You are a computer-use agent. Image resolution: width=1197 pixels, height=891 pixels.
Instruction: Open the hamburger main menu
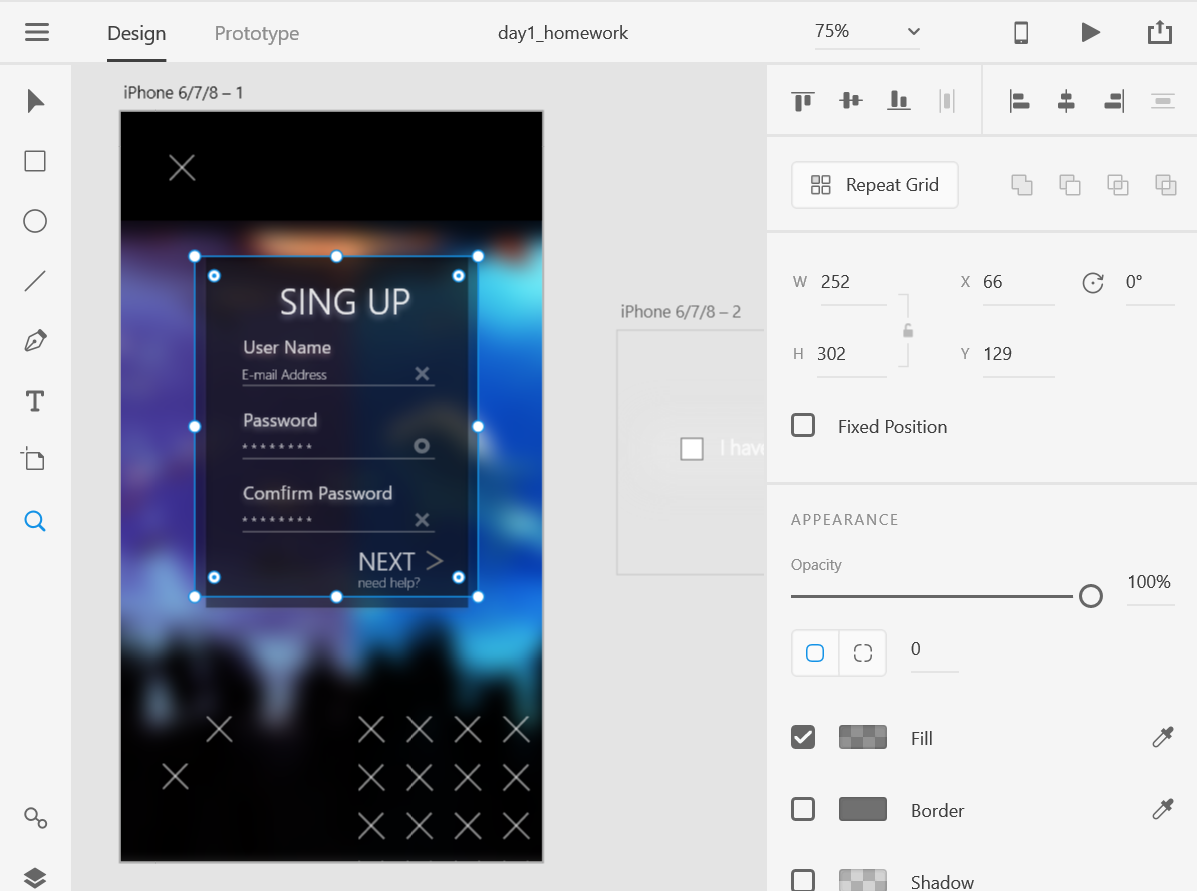[37, 32]
